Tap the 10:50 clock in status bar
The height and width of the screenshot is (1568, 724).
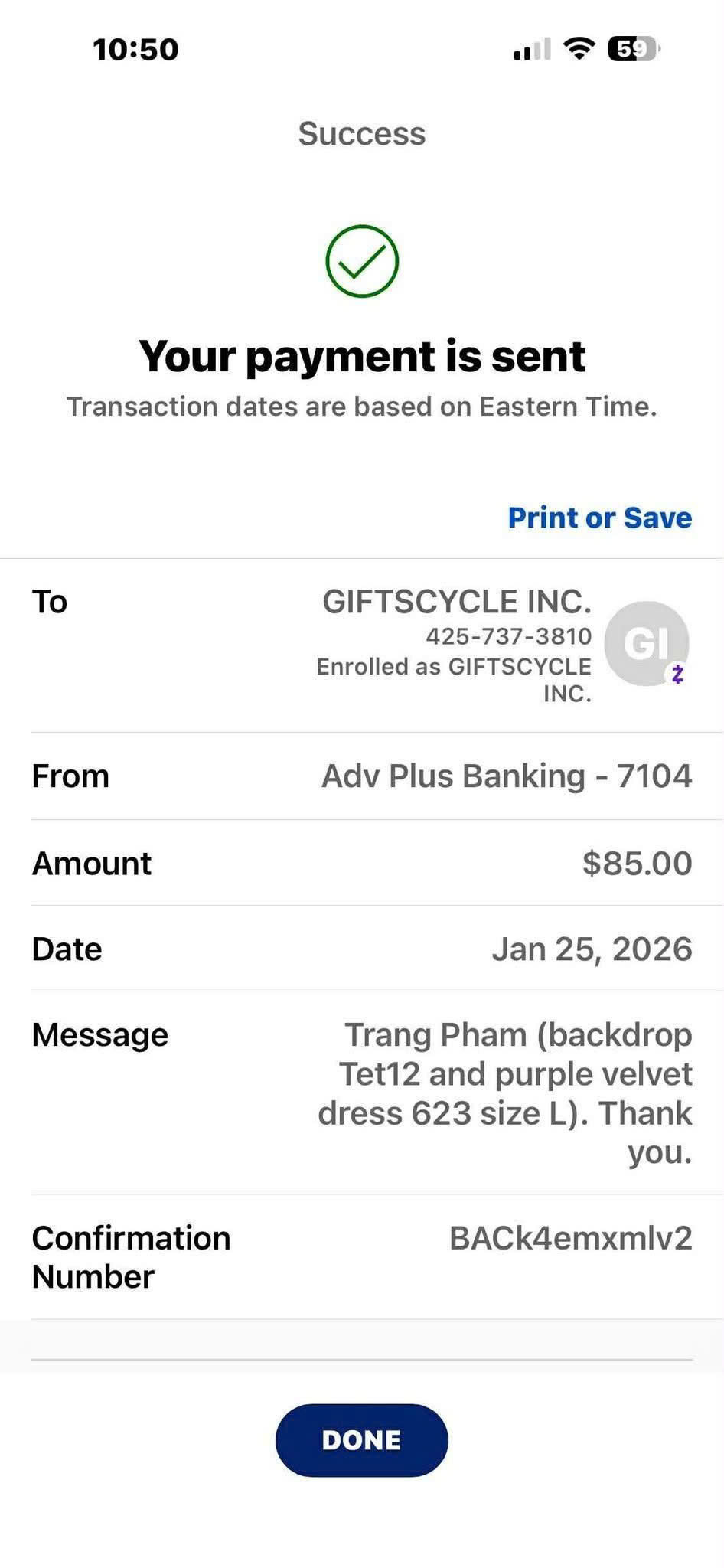[x=135, y=50]
